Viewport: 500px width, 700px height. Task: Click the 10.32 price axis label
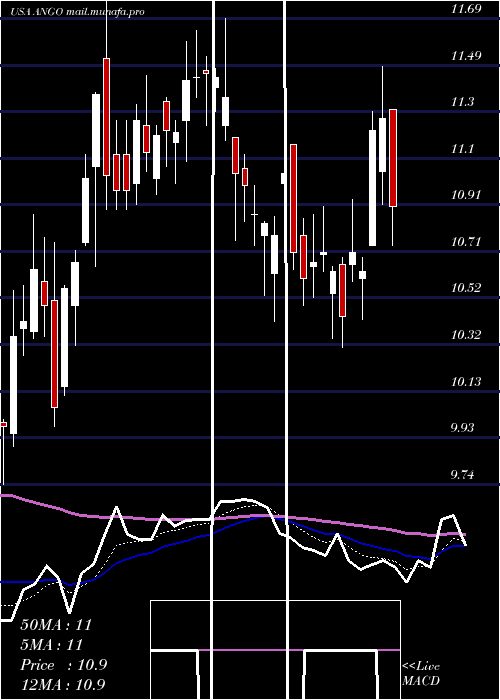466,335
